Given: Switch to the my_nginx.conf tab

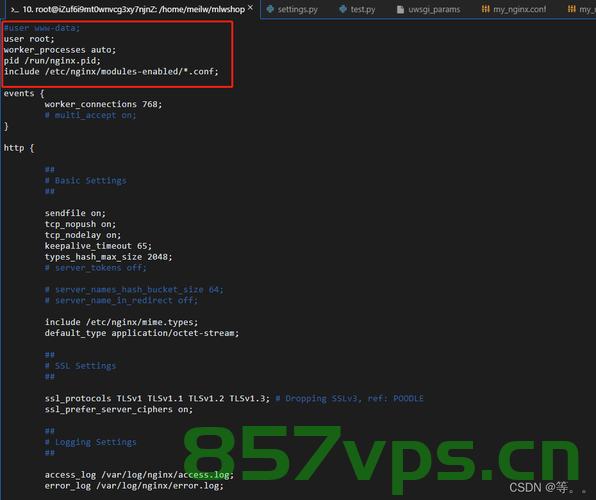Looking at the screenshot, I should (x=514, y=9).
